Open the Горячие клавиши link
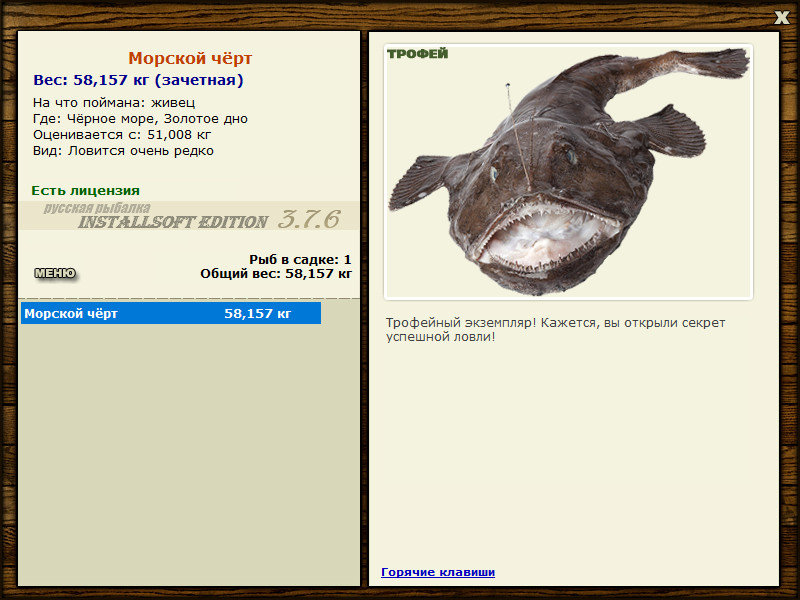Viewport: 800px width, 600px height. coord(438,572)
